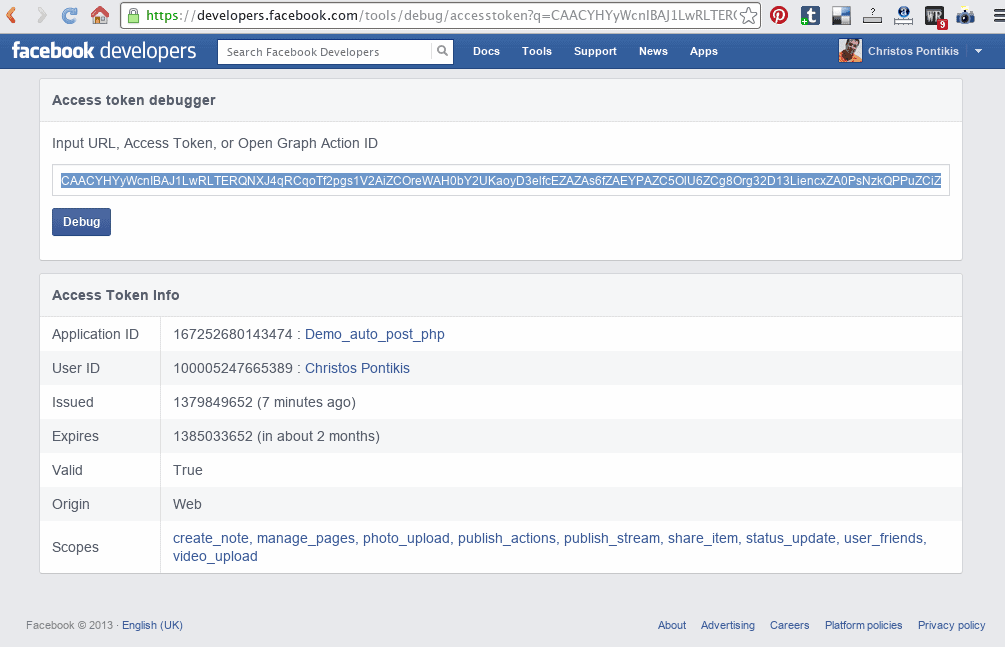The height and width of the screenshot is (647, 1005).
Task: Click the Issued value 1379849652
Action: click(x=213, y=402)
